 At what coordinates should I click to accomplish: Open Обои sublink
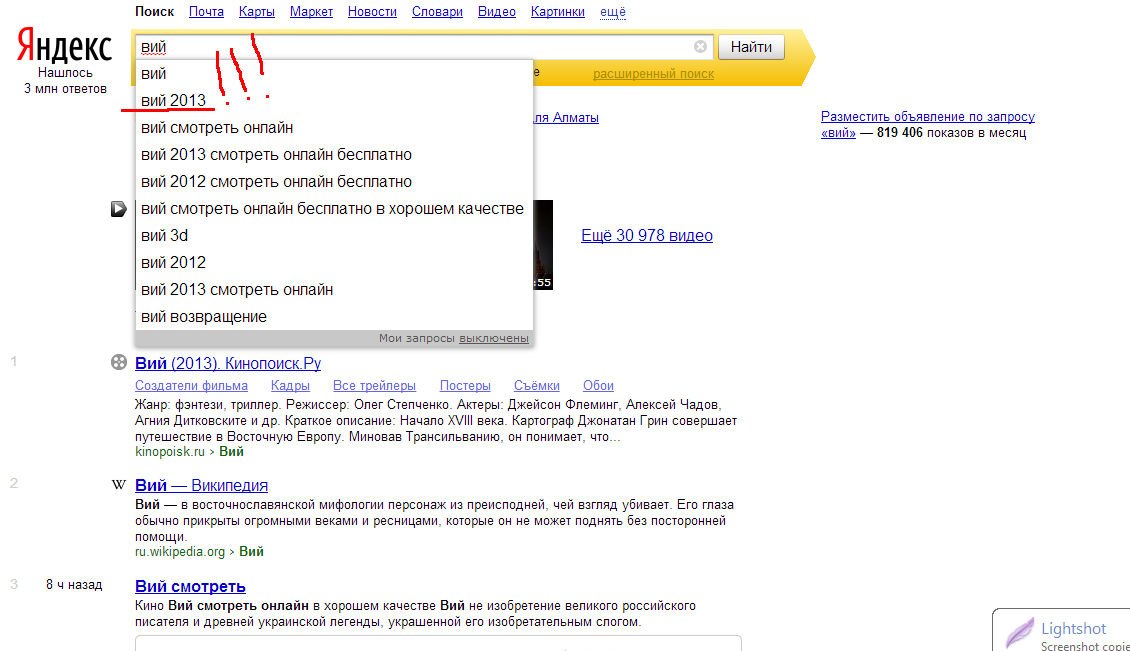click(x=598, y=386)
